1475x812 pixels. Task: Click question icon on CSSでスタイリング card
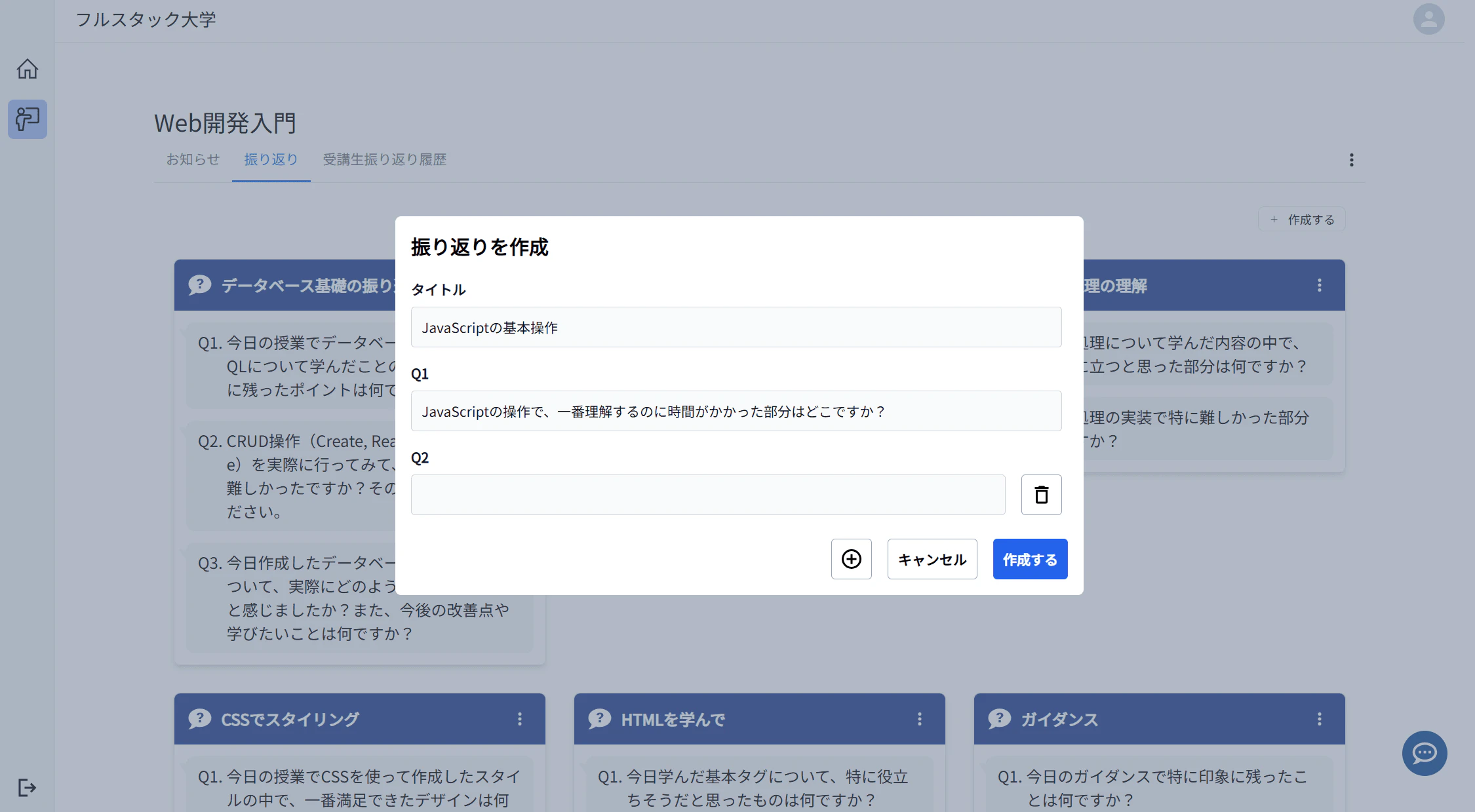[199, 719]
